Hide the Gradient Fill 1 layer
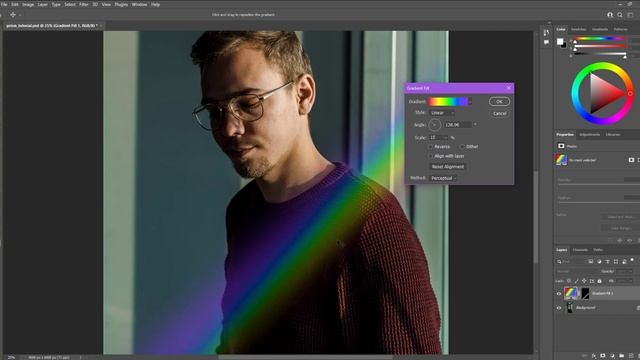The width and height of the screenshot is (640, 360). pos(559,293)
